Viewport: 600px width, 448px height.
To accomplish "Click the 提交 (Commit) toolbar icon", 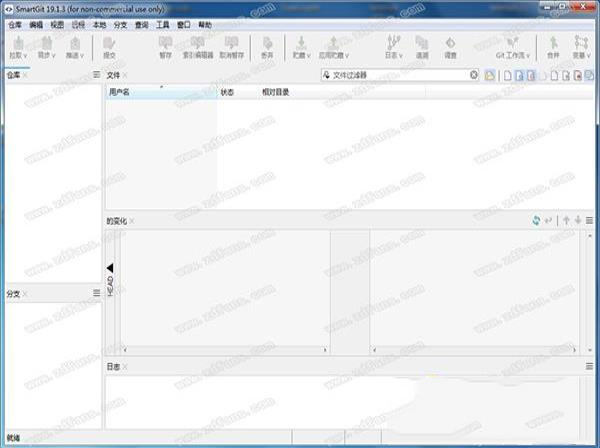I will pos(110,46).
